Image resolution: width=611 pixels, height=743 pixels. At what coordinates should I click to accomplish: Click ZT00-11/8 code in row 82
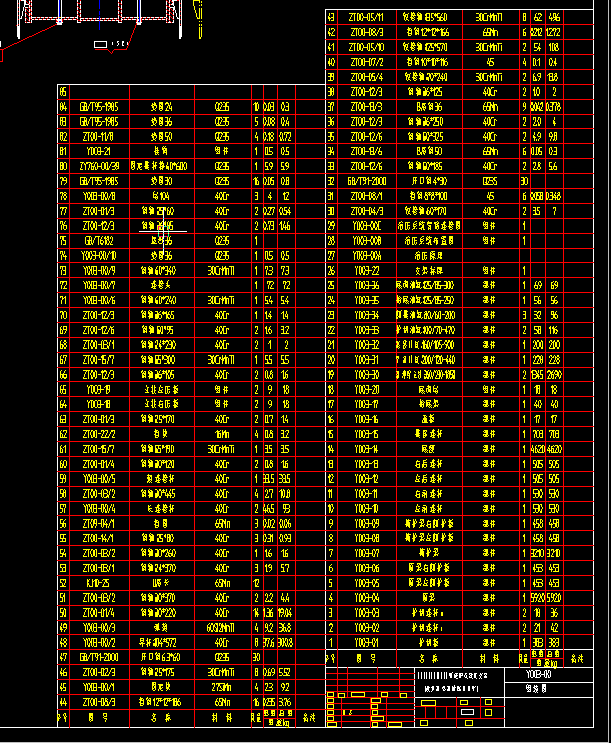click(99, 136)
